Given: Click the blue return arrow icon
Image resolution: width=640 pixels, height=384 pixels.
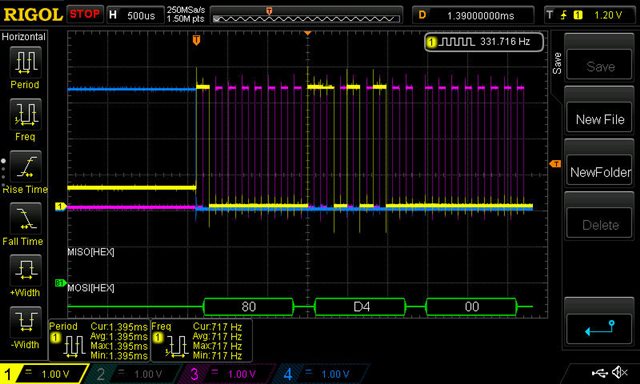Looking at the screenshot, I should click(600, 329).
